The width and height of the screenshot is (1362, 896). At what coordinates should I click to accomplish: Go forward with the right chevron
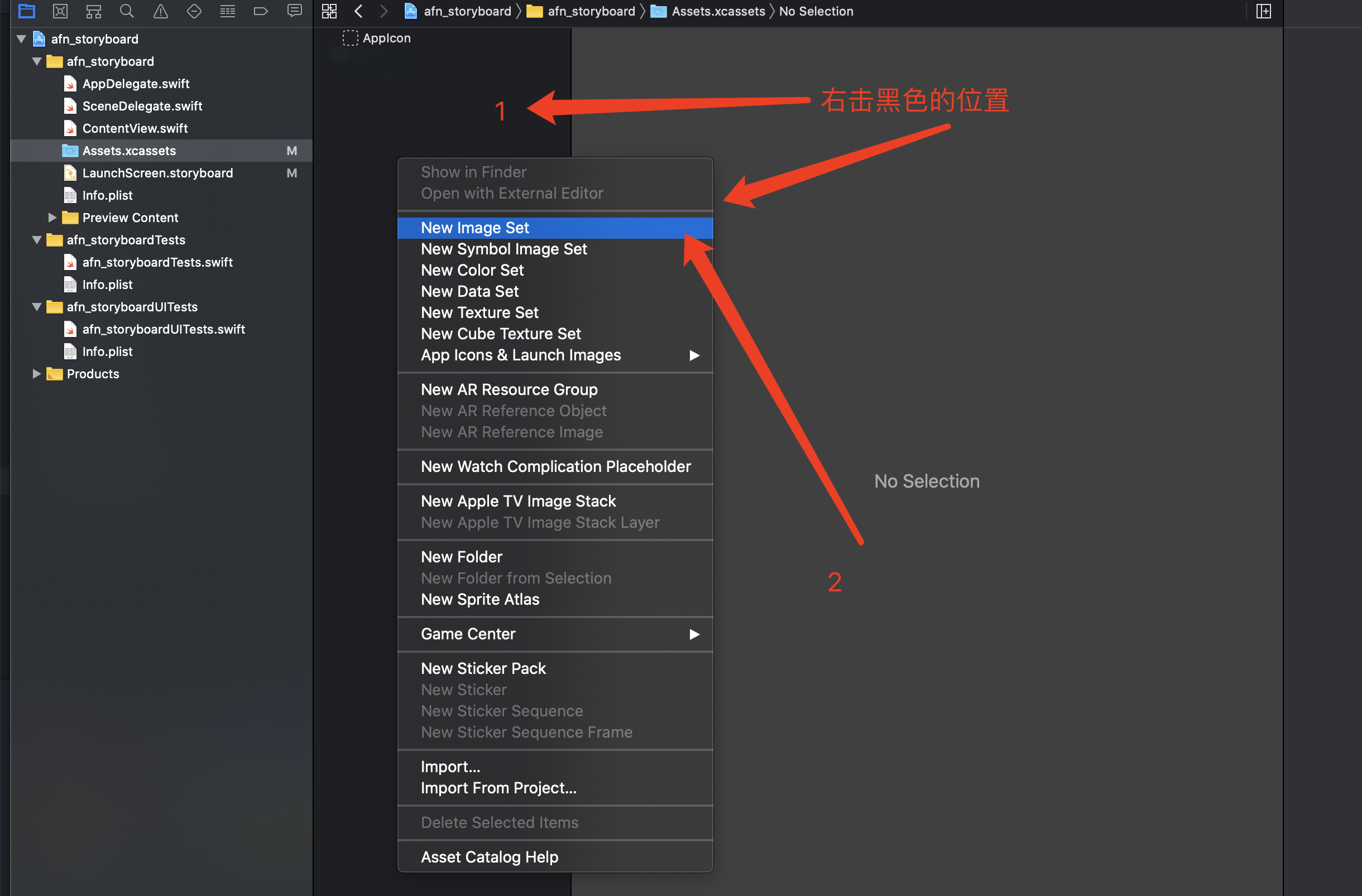384,11
